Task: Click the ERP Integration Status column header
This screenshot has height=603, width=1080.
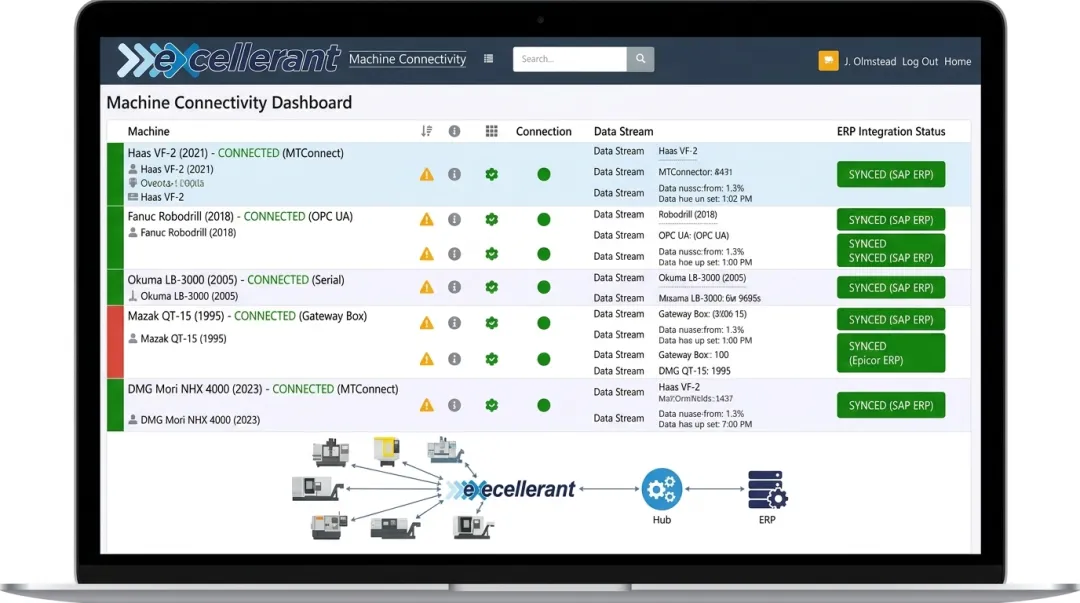Action: coord(891,131)
